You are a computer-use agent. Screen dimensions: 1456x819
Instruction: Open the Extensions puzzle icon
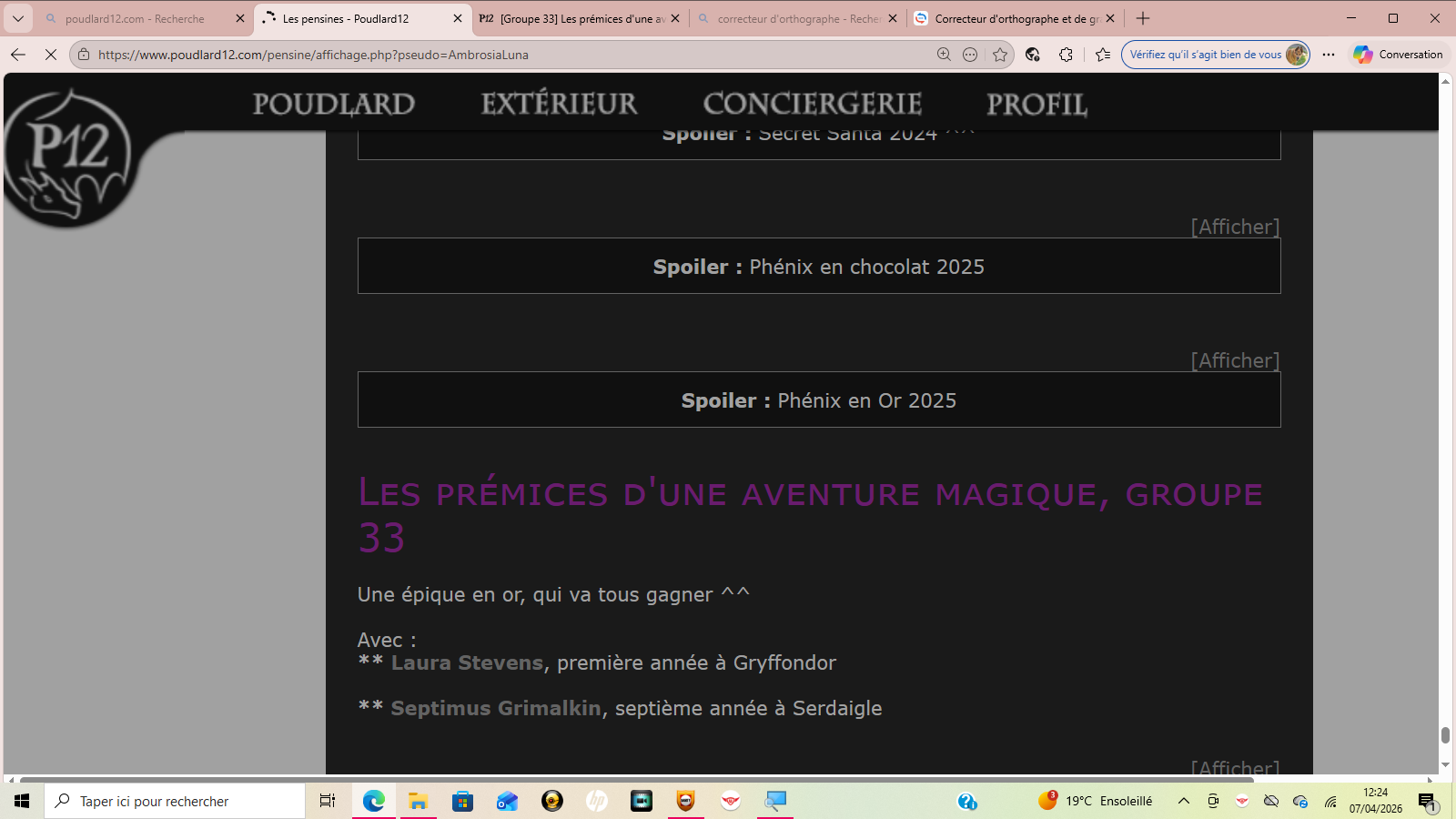[x=1067, y=55]
